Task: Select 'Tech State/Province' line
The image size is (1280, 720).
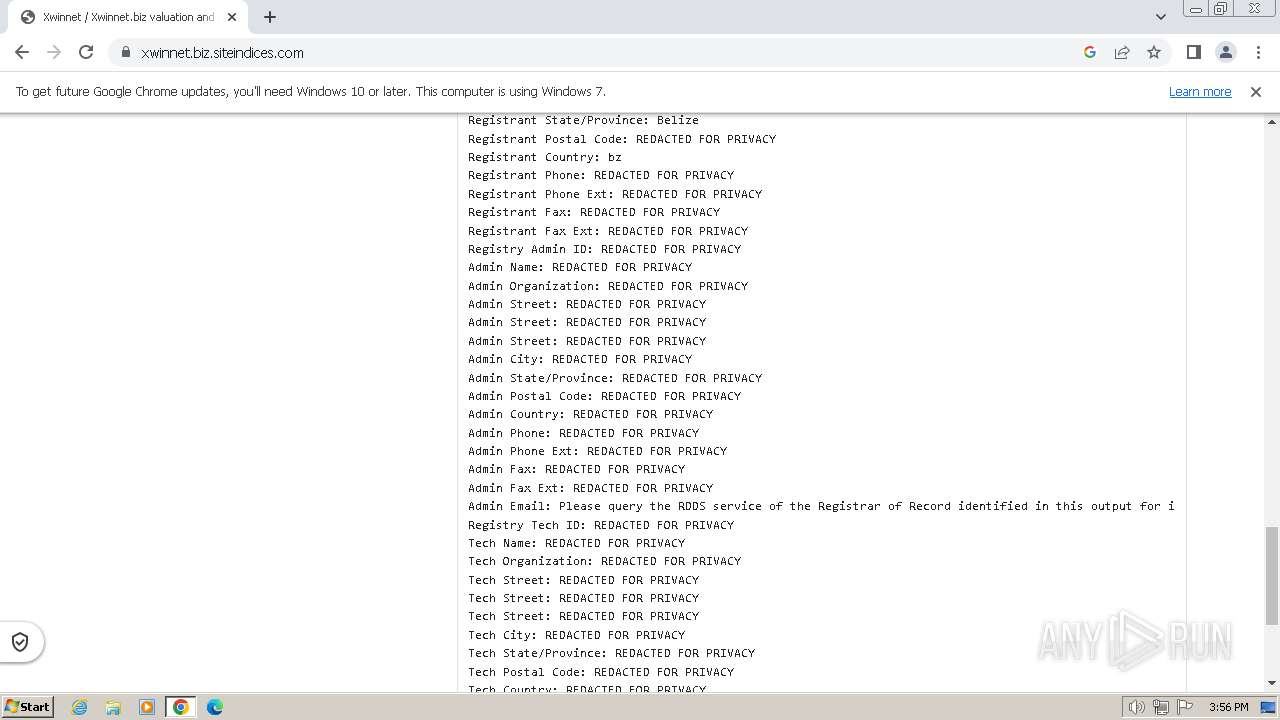Action: click(611, 653)
